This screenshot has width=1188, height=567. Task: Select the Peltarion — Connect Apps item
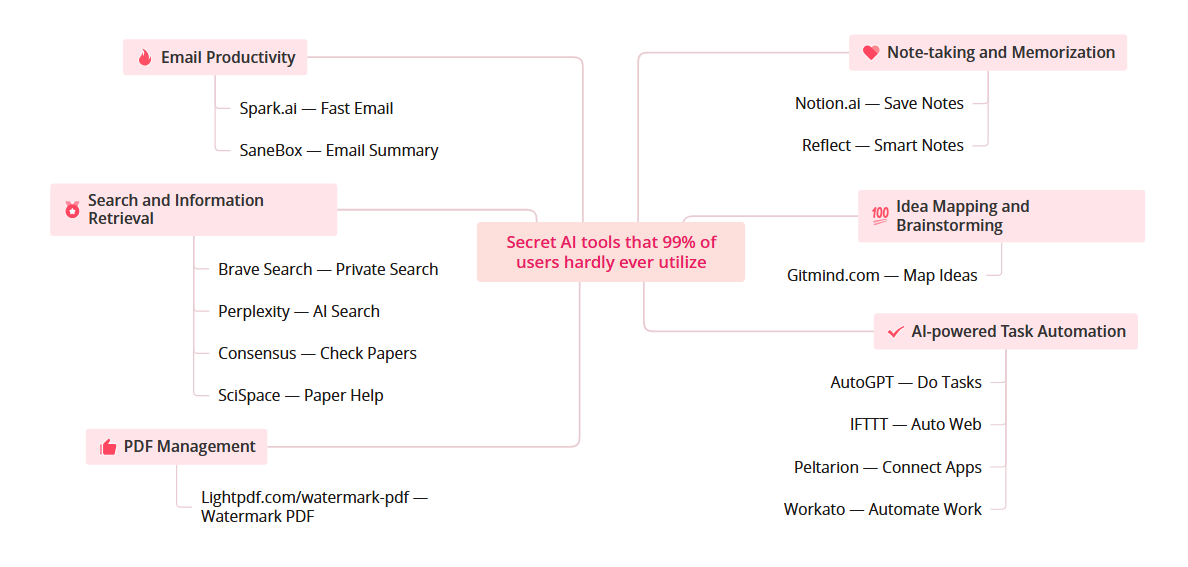click(888, 467)
